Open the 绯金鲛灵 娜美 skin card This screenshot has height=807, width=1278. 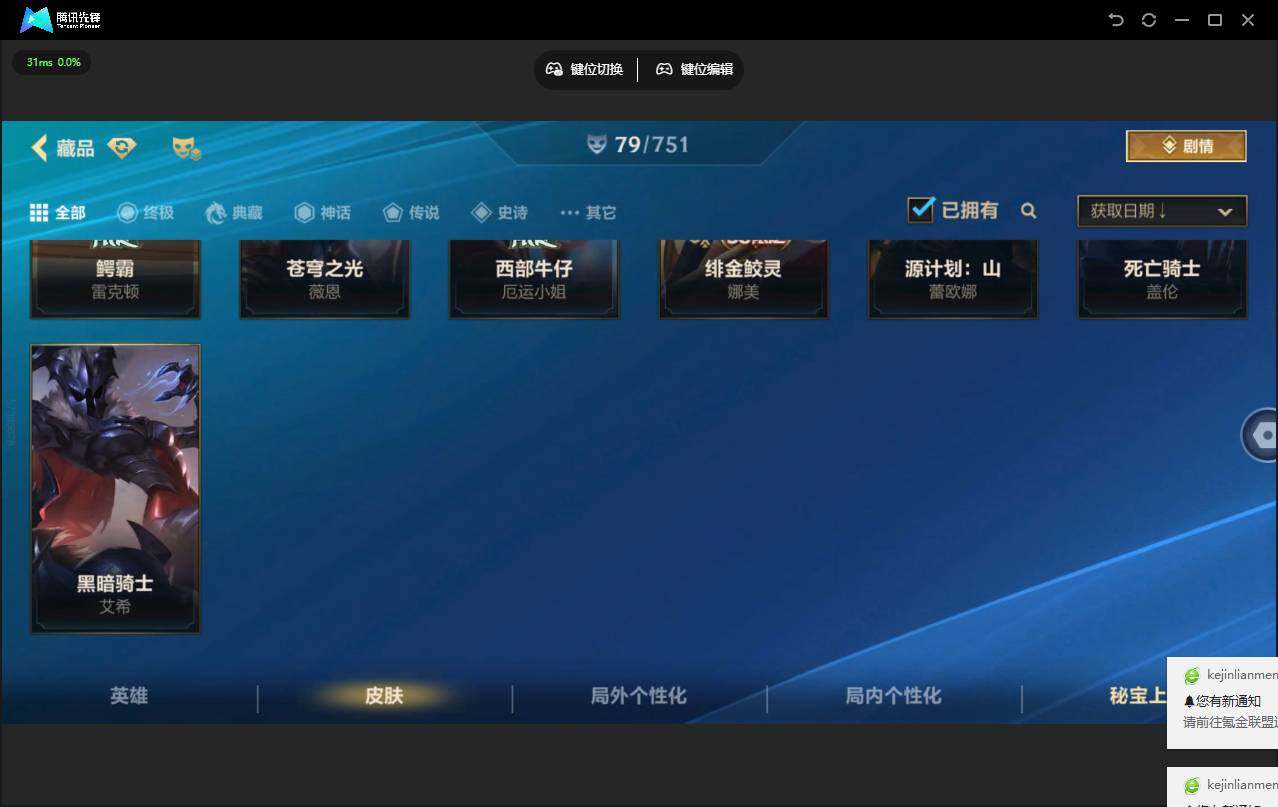[743, 279]
